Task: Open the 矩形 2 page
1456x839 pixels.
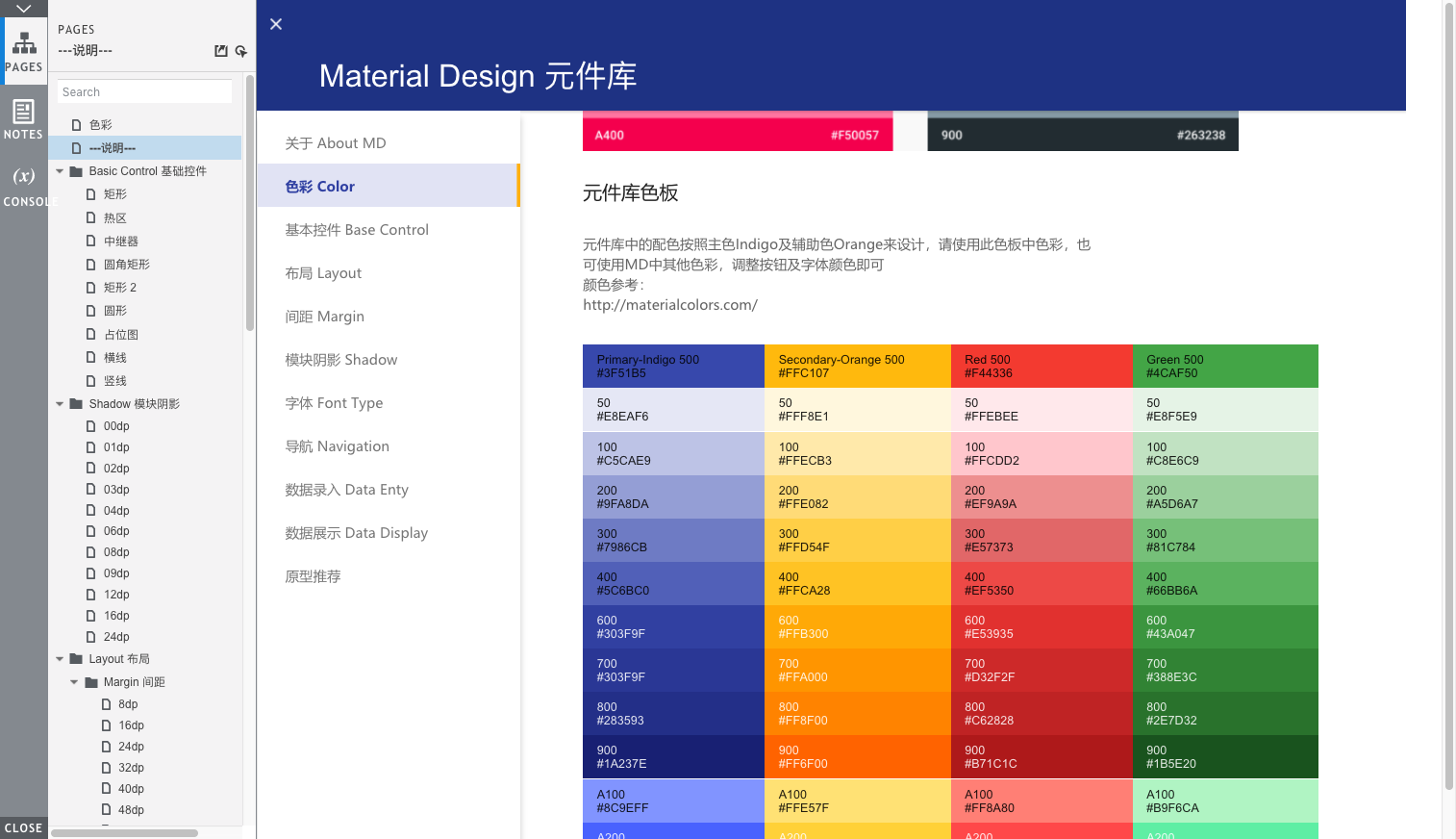Action: pos(120,288)
